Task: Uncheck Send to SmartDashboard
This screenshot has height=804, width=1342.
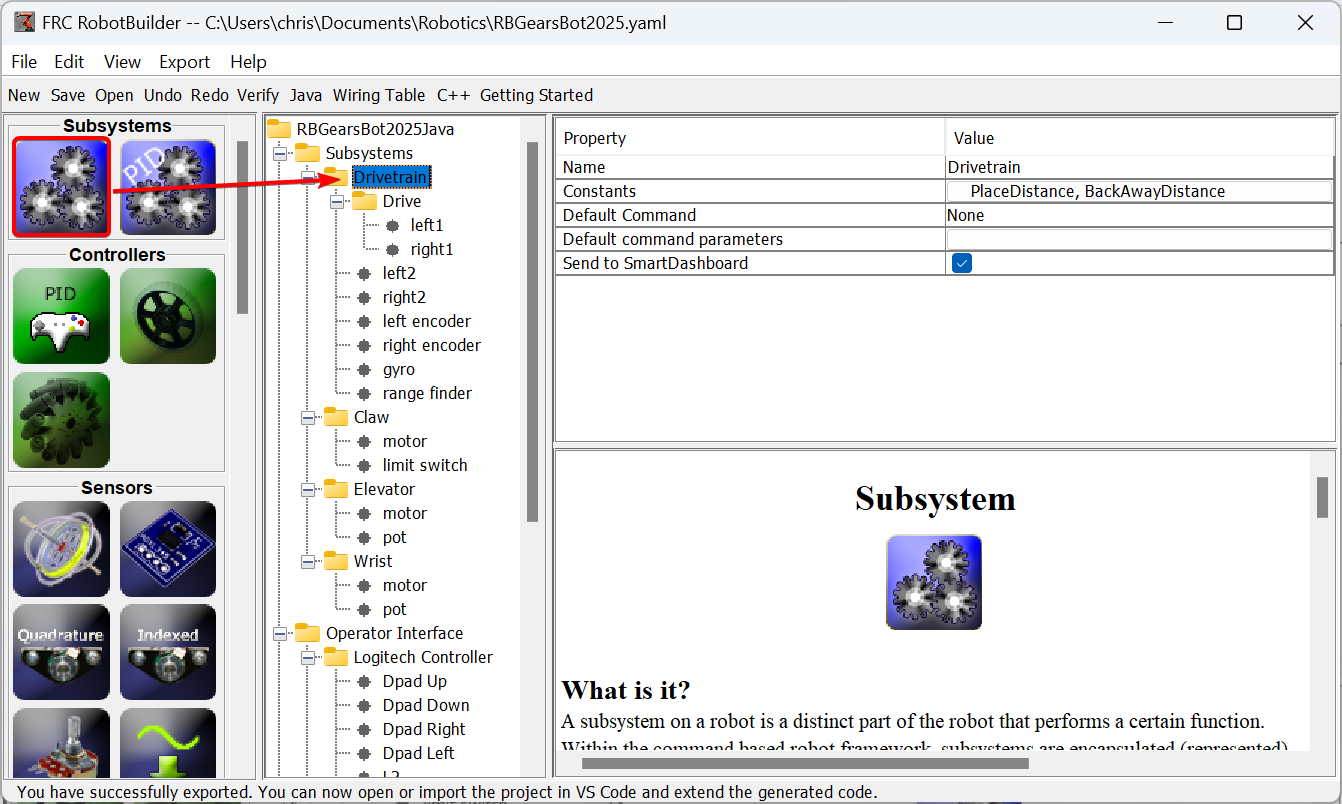Action: coord(961,263)
